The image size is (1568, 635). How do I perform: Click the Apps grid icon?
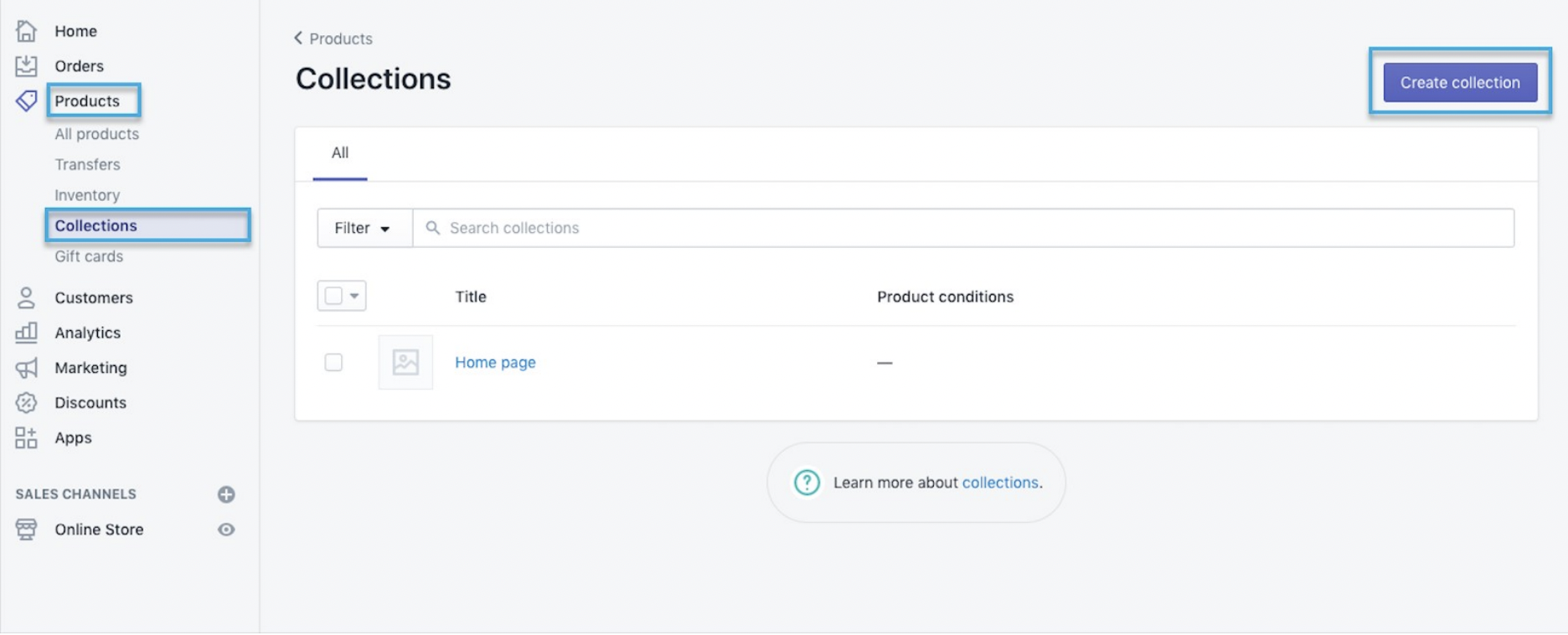coord(26,438)
